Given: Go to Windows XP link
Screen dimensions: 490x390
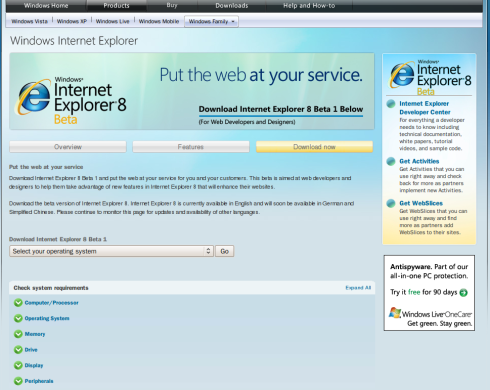Looking at the screenshot, I should 72,21.
